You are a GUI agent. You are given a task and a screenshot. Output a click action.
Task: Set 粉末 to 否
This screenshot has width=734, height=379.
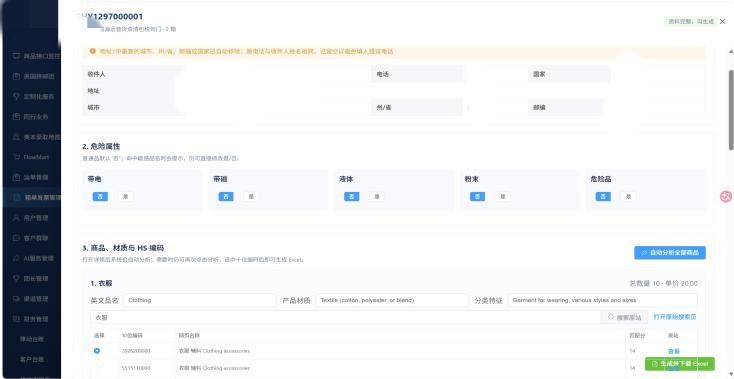tap(477, 197)
